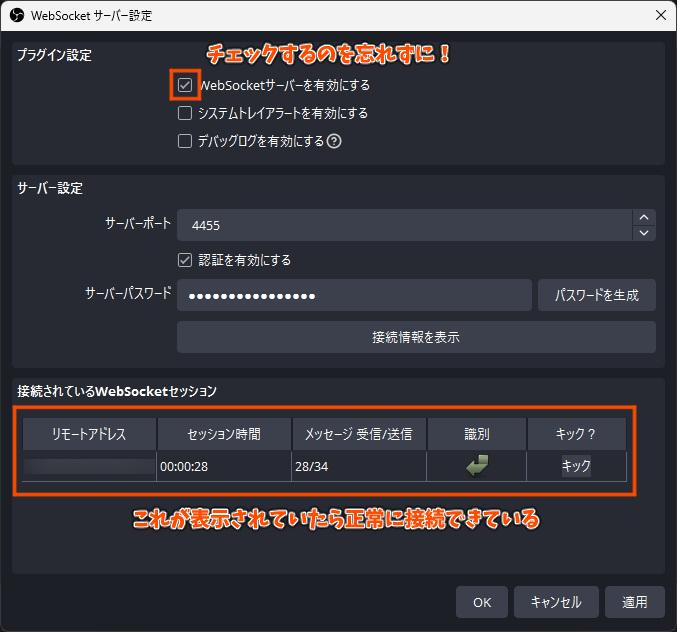Close the WebSocket server settings dialog
Screen dimensions: 677x632
[x=659, y=15]
